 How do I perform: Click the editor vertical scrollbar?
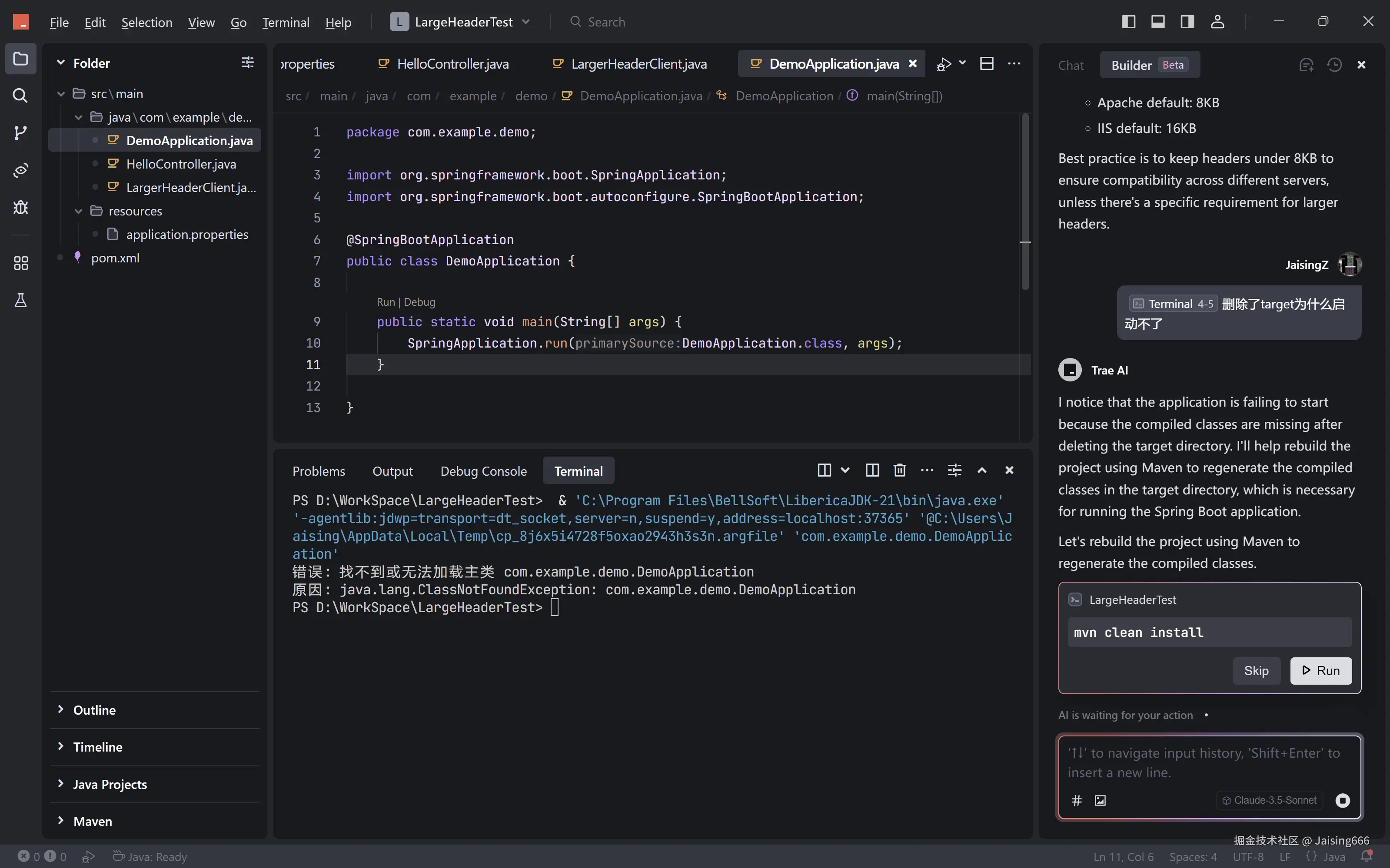point(1025,201)
